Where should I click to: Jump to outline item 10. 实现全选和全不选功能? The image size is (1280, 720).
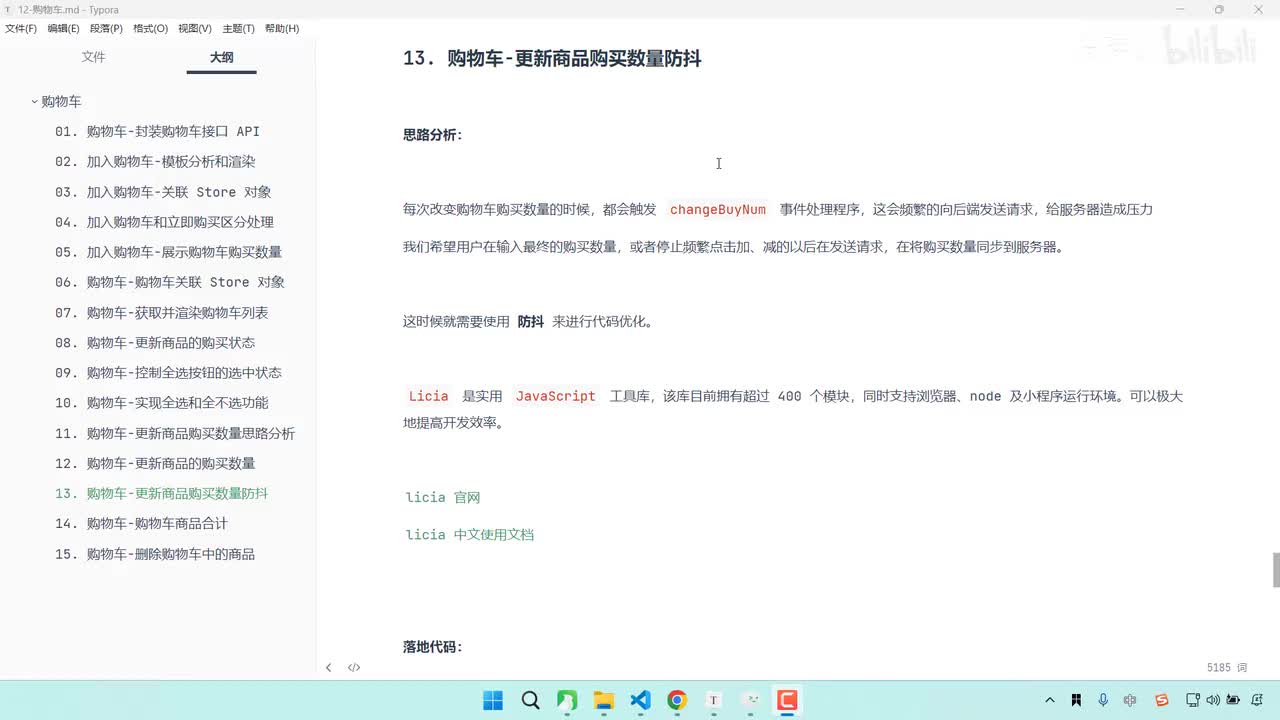161,403
